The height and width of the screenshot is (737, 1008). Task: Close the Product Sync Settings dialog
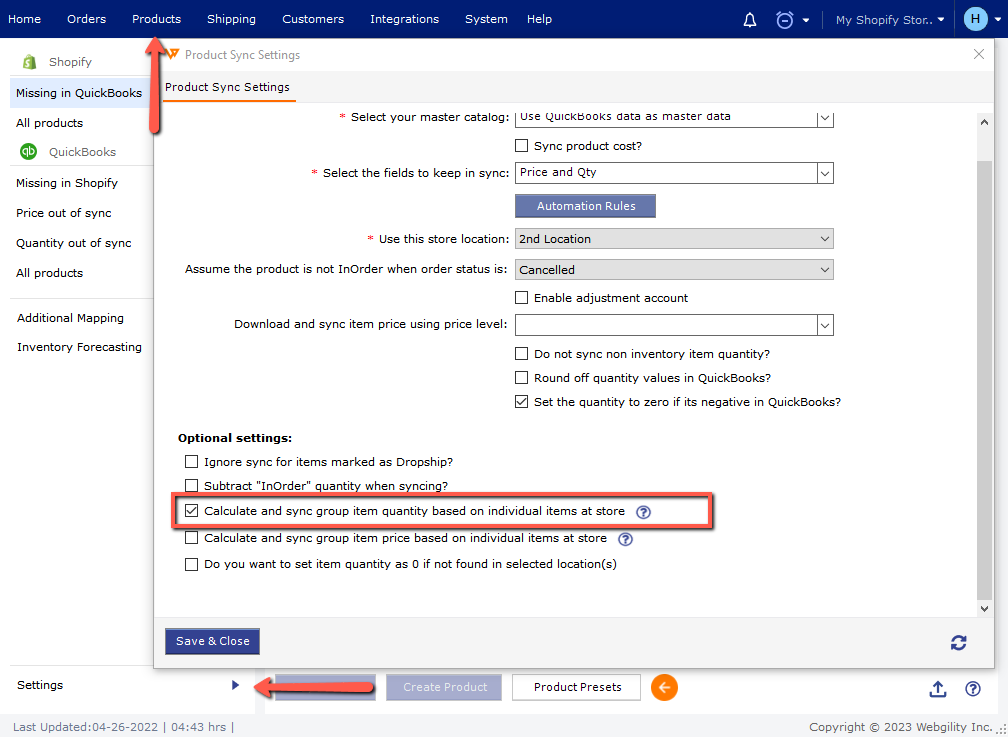point(978,55)
